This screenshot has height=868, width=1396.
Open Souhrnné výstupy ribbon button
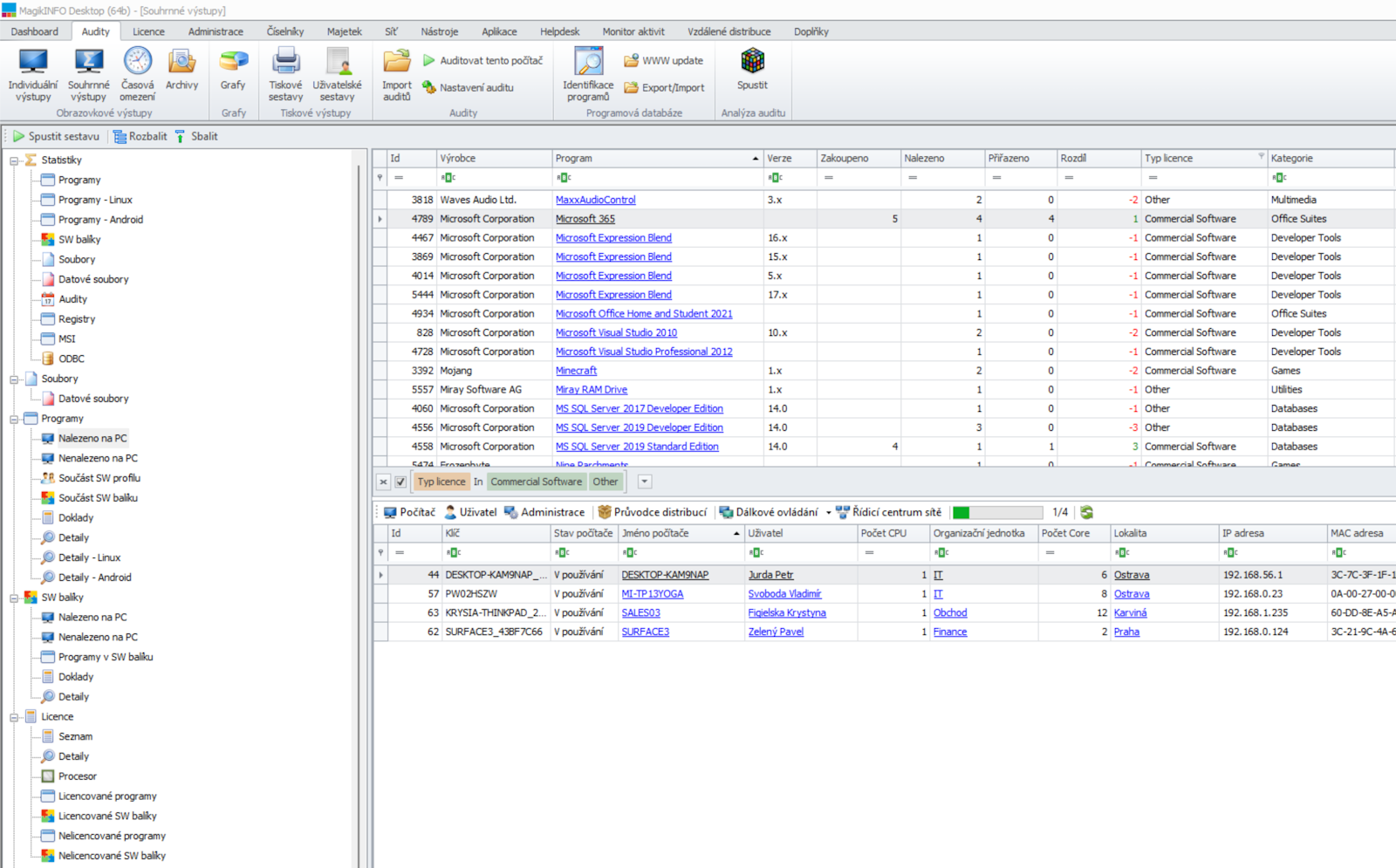click(89, 75)
